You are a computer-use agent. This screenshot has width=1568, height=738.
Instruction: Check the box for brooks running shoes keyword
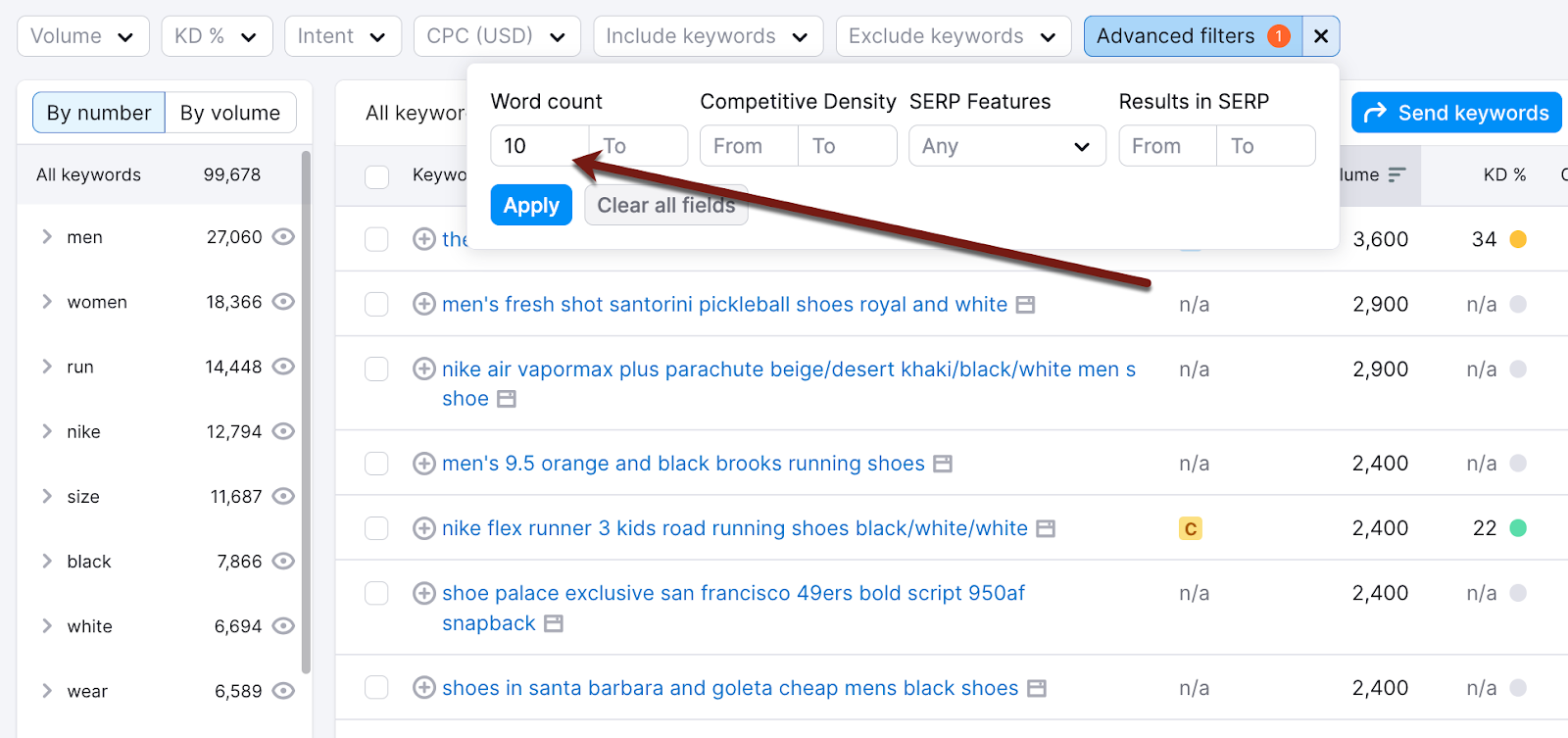pos(377,463)
